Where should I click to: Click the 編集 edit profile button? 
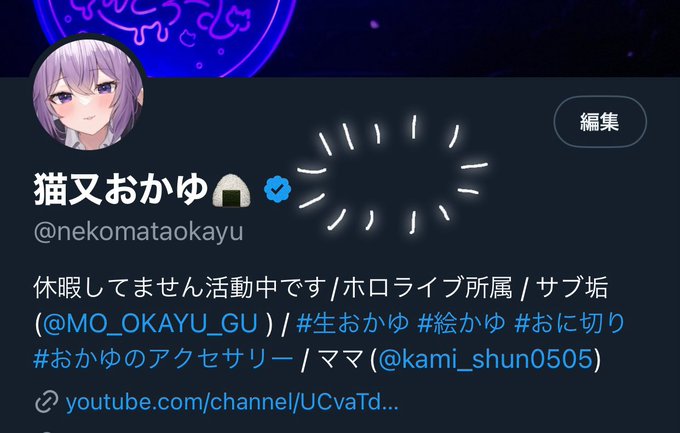600,122
